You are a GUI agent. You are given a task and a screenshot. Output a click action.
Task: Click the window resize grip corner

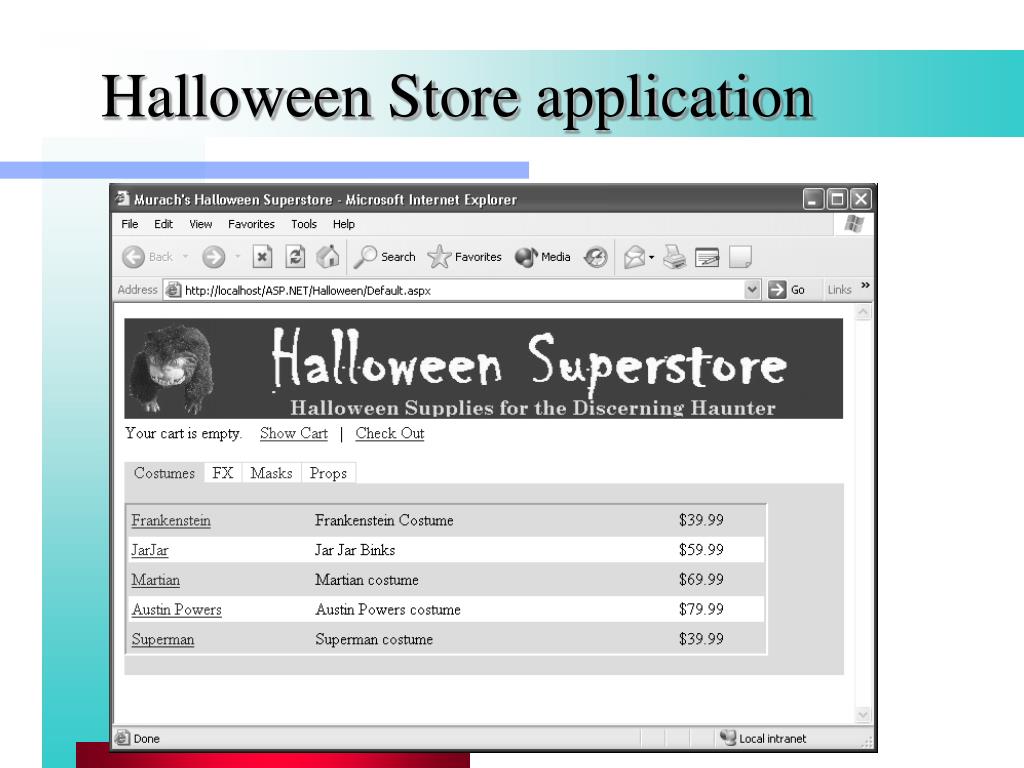click(867, 742)
